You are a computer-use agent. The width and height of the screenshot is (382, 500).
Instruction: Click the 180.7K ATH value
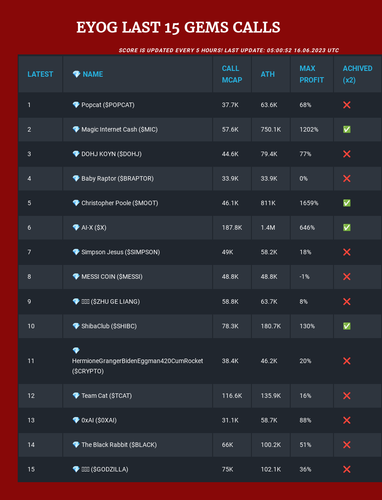[271, 326]
